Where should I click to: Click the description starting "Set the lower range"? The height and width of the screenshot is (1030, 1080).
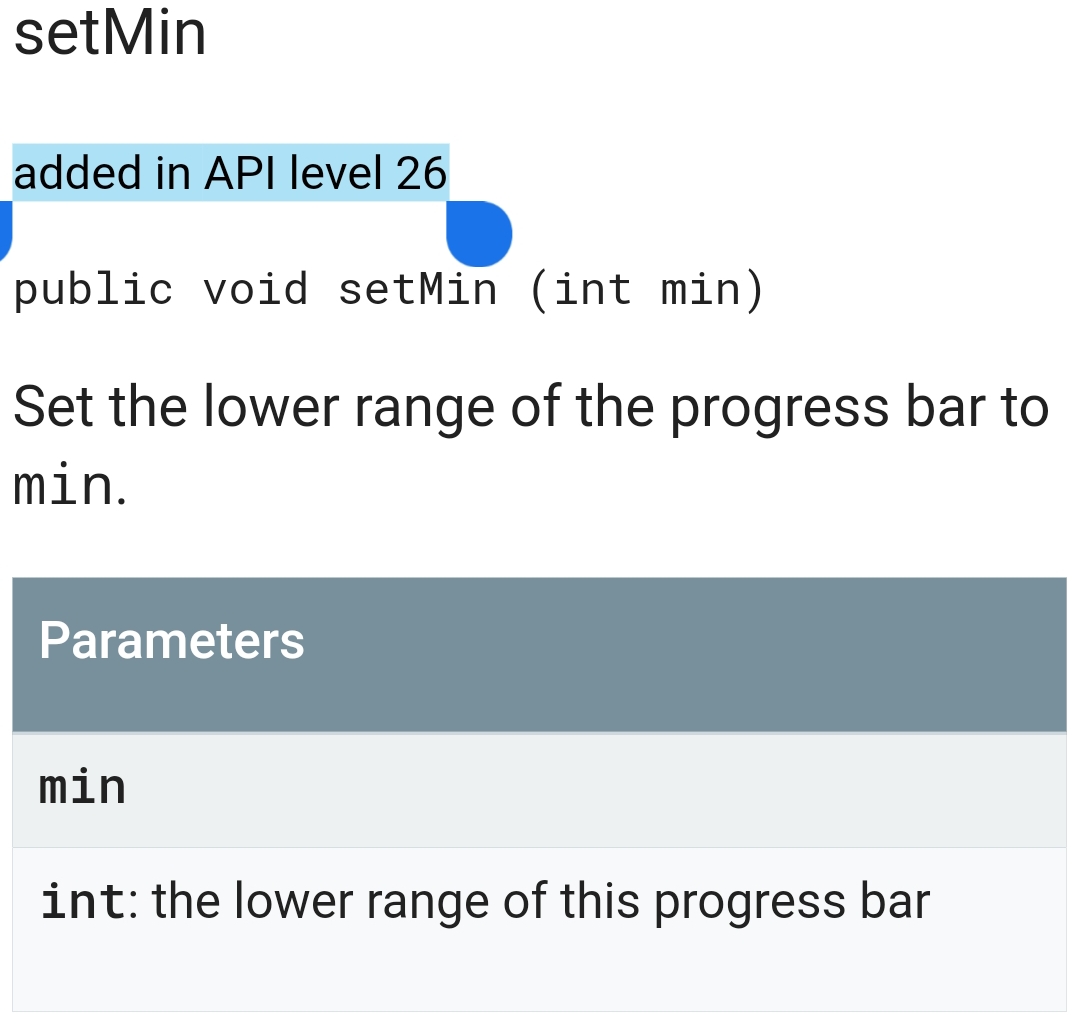point(300,408)
